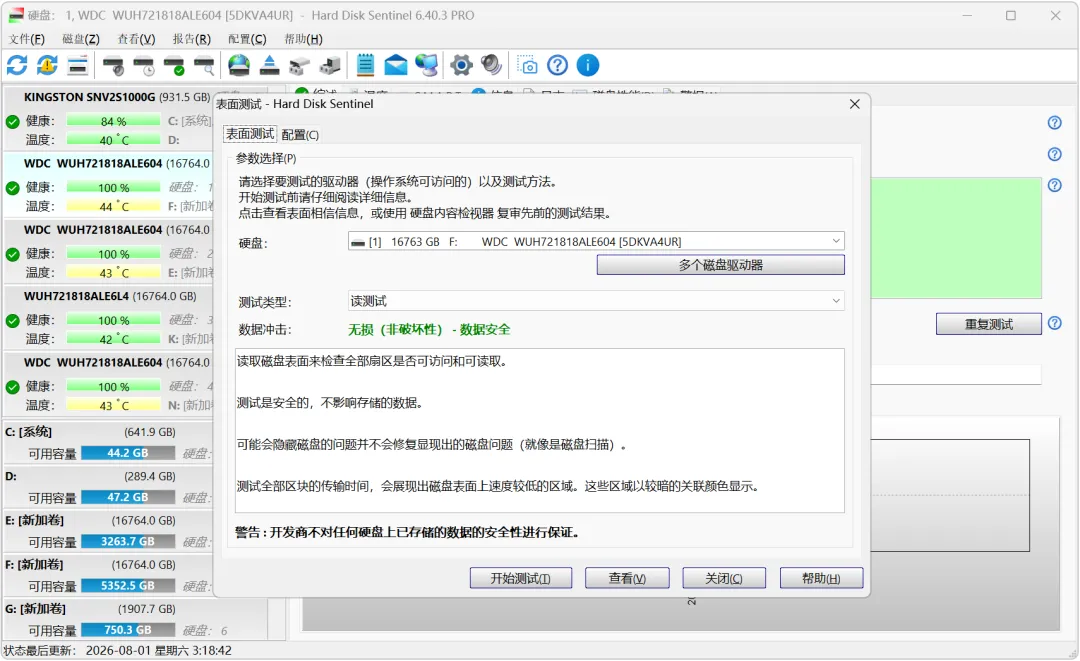Click the 47.2 GB free space bar for D:
This screenshot has height=661, width=1080.
click(128, 497)
